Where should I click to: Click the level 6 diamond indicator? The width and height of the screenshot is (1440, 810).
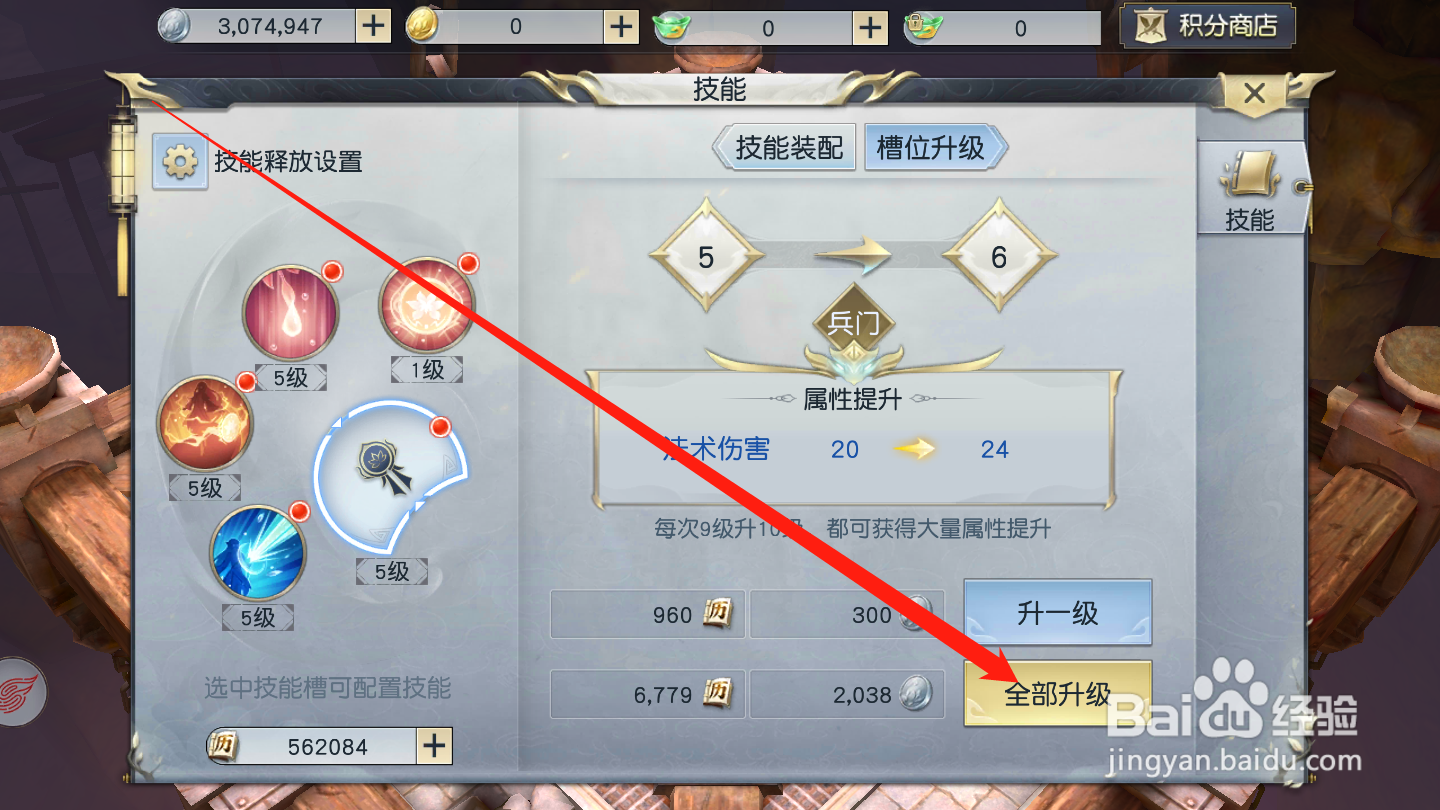pyautogui.click(x=999, y=257)
